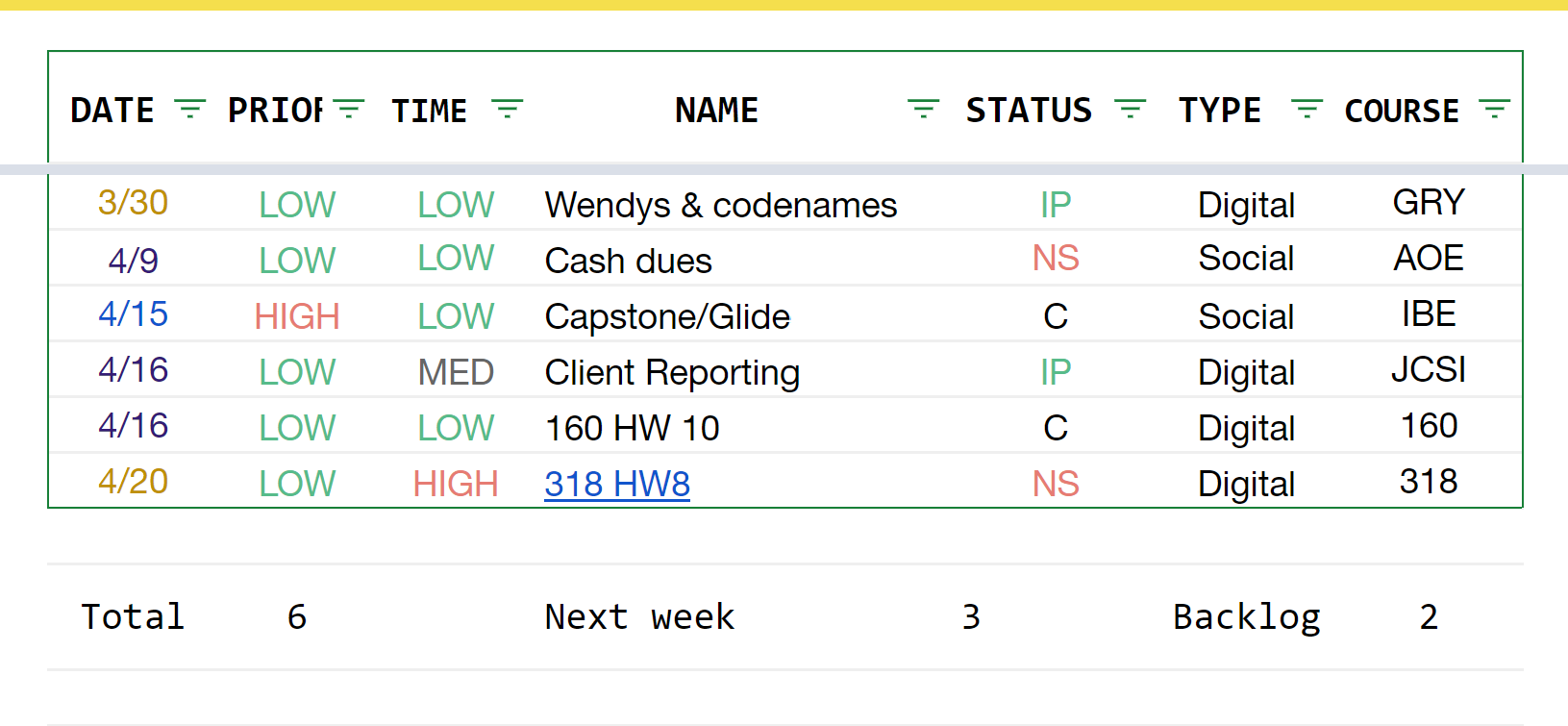Click the TYPE column filter icon

click(1306, 110)
